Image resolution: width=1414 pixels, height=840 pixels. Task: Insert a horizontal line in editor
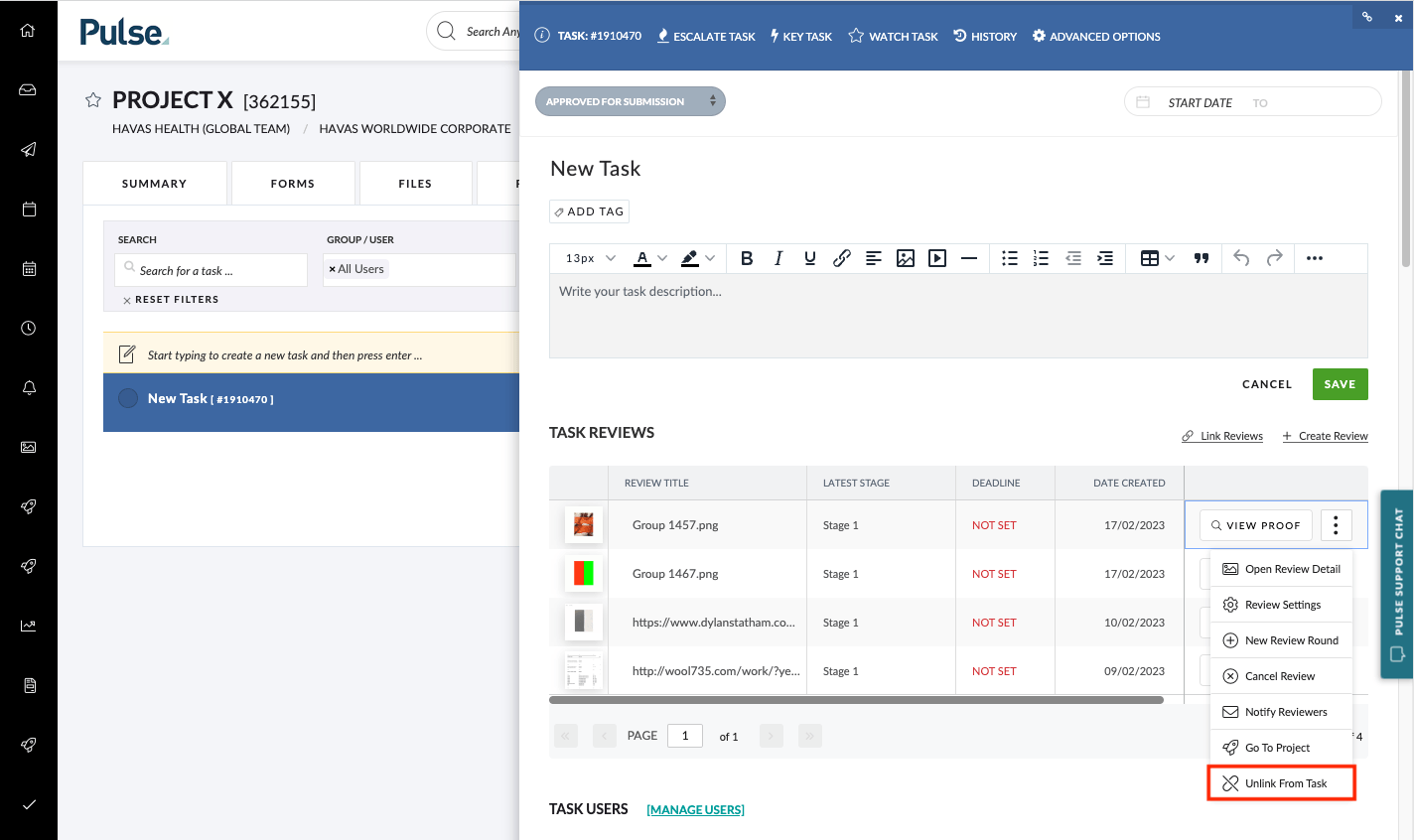point(969,258)
